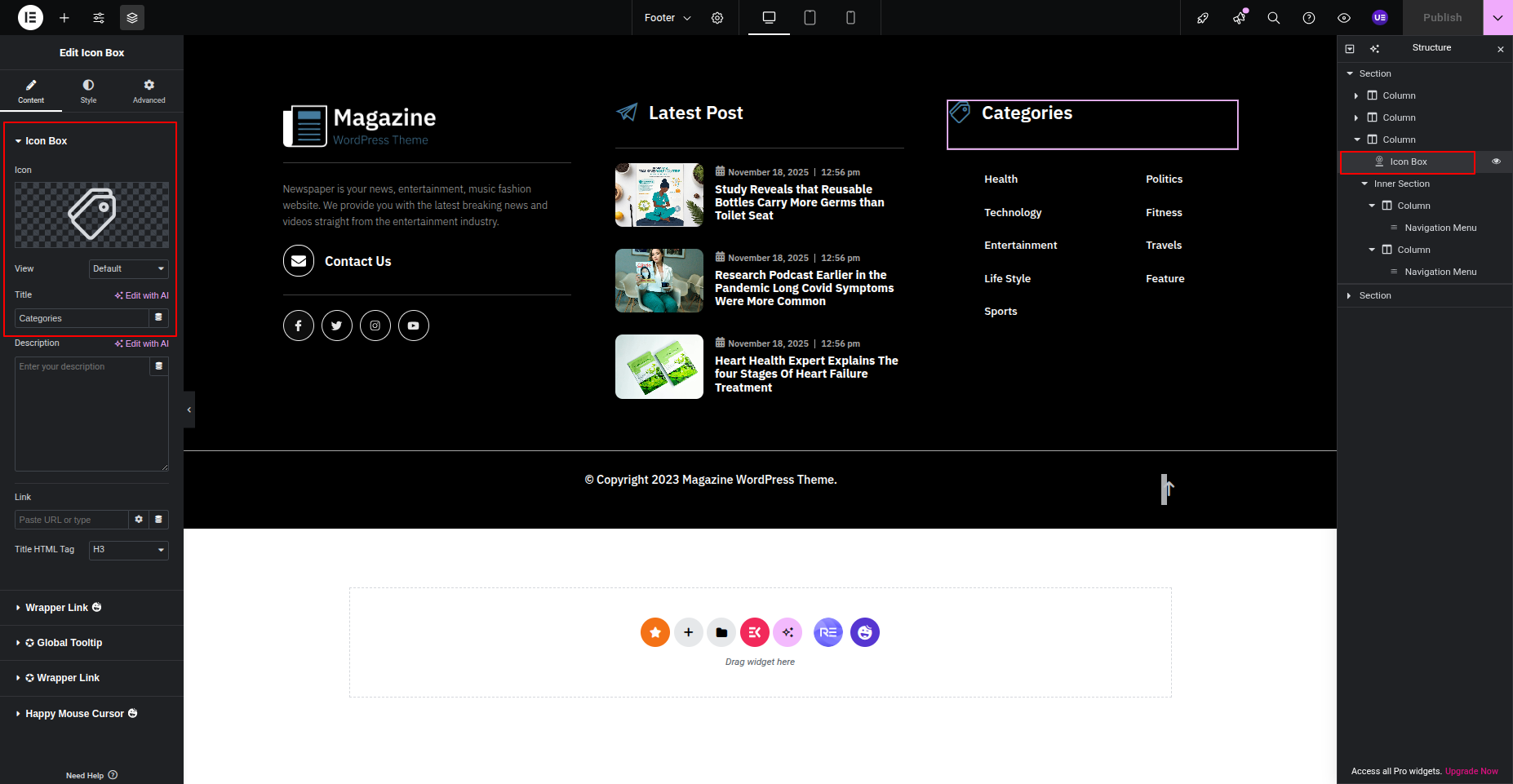Image resolution: width=1513 pixels, height=784 pixels.
Task: Switch to the Style tab
Action: point(88,91)
